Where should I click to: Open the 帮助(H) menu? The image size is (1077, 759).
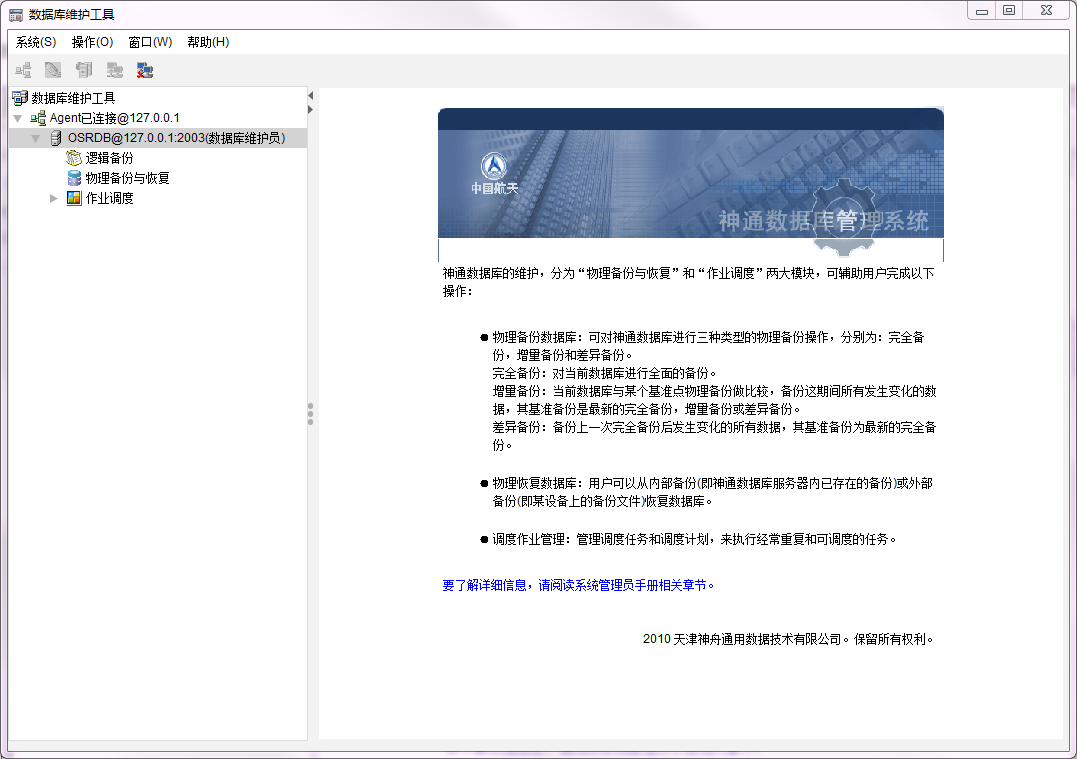click(x=208, y=42)
